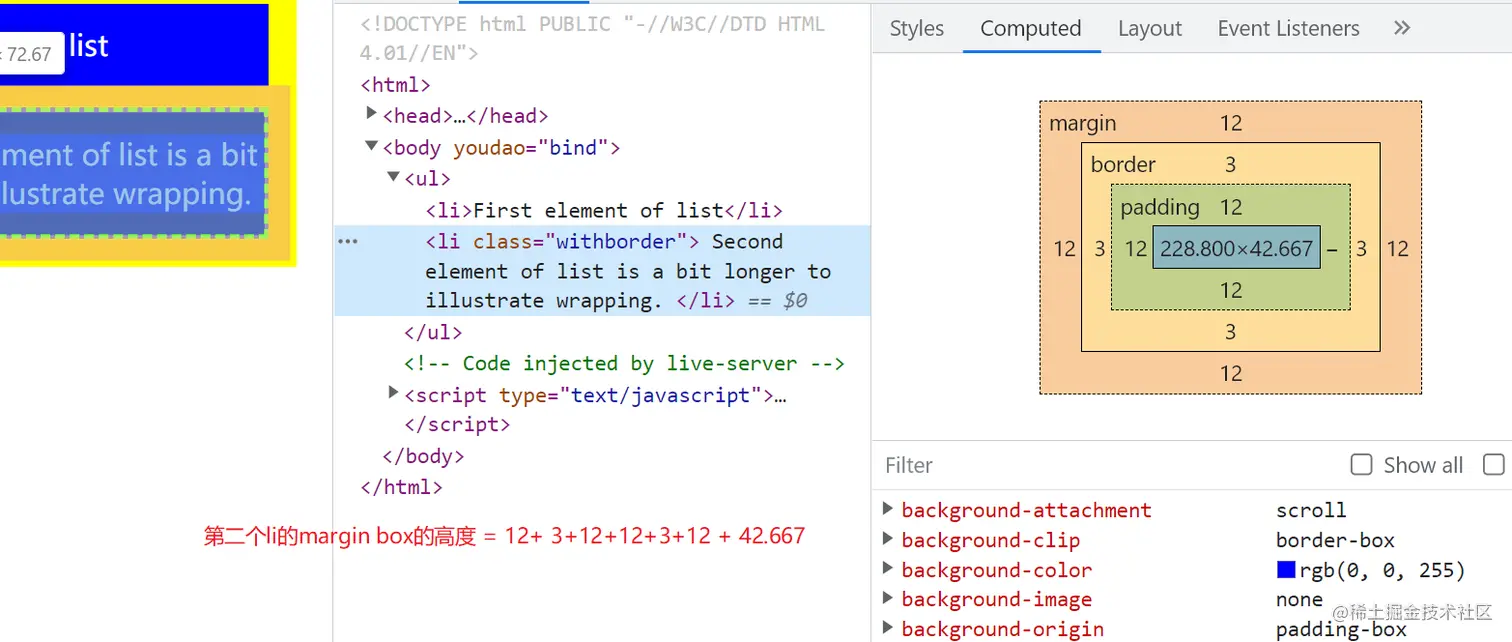Select the html opening tag
Viewport: 1512px width, 642px height.
(x=395, y=85)
